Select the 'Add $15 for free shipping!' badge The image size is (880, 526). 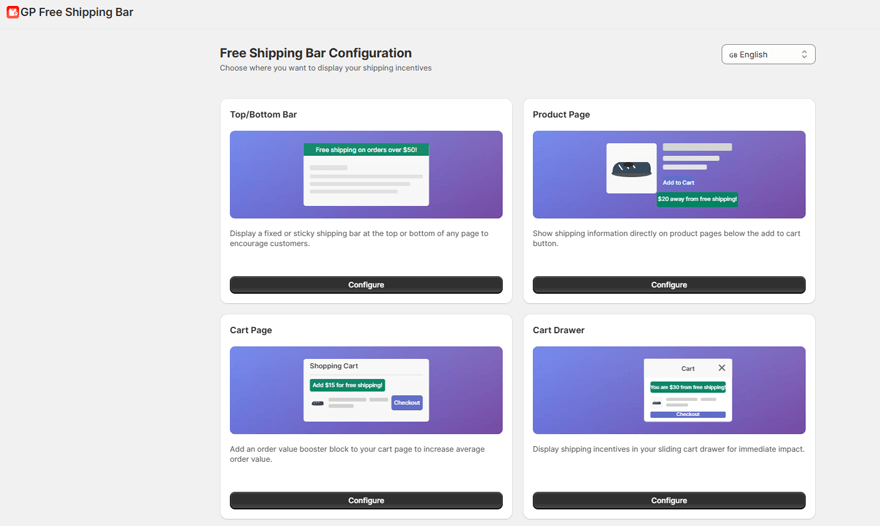pos(347,385)
